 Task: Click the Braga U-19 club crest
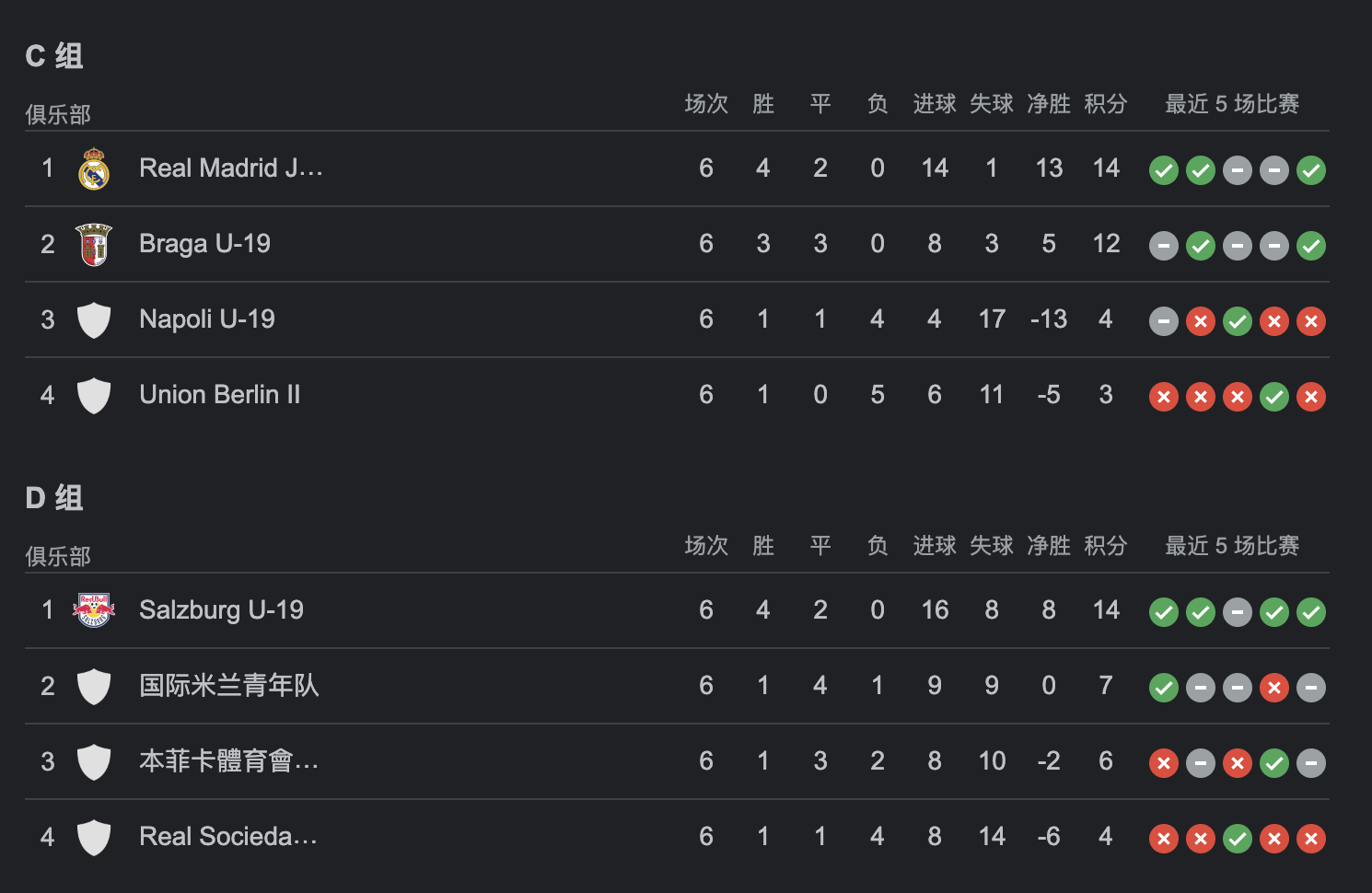click(94, 244)
